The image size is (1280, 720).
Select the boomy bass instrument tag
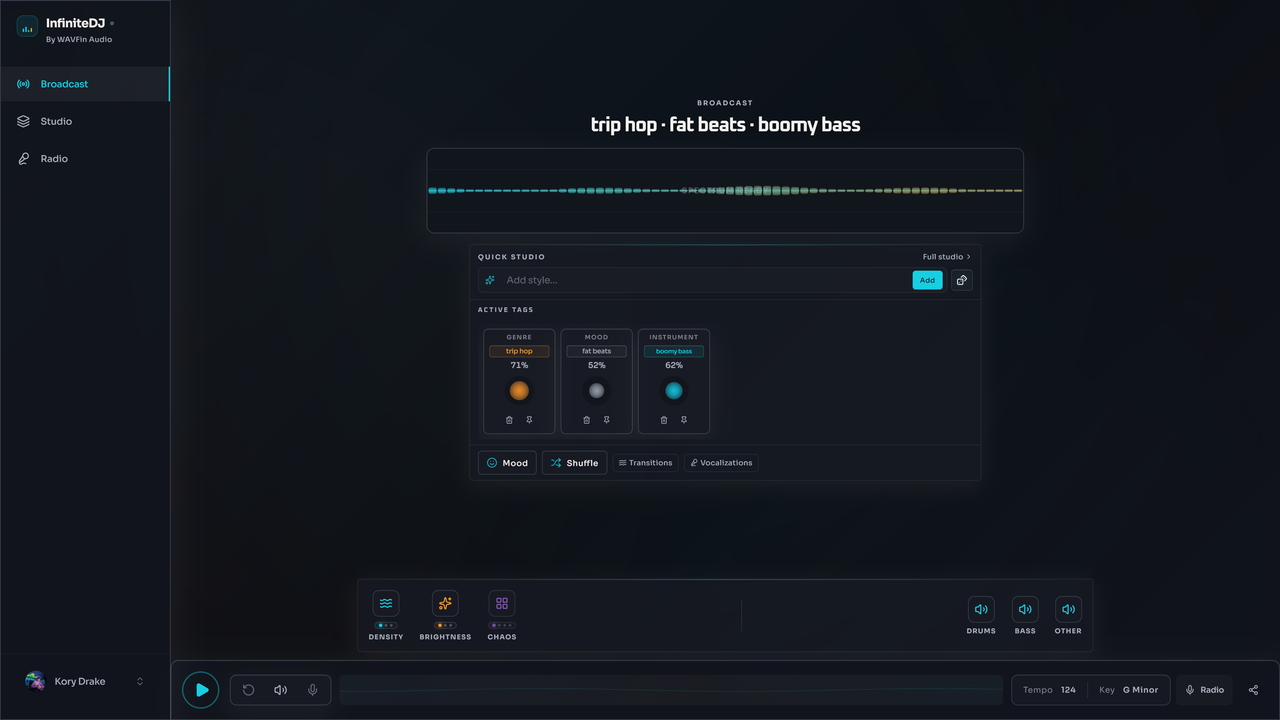674,351
